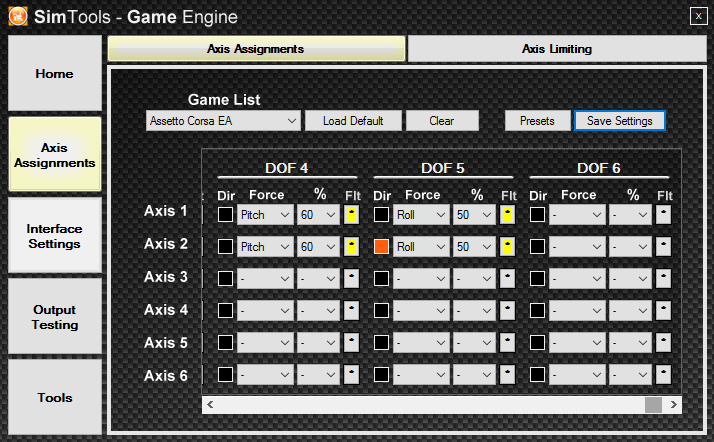
Task: Open Axis 5 DOF 4 percent dropdown
Action: tap(318, 342)
